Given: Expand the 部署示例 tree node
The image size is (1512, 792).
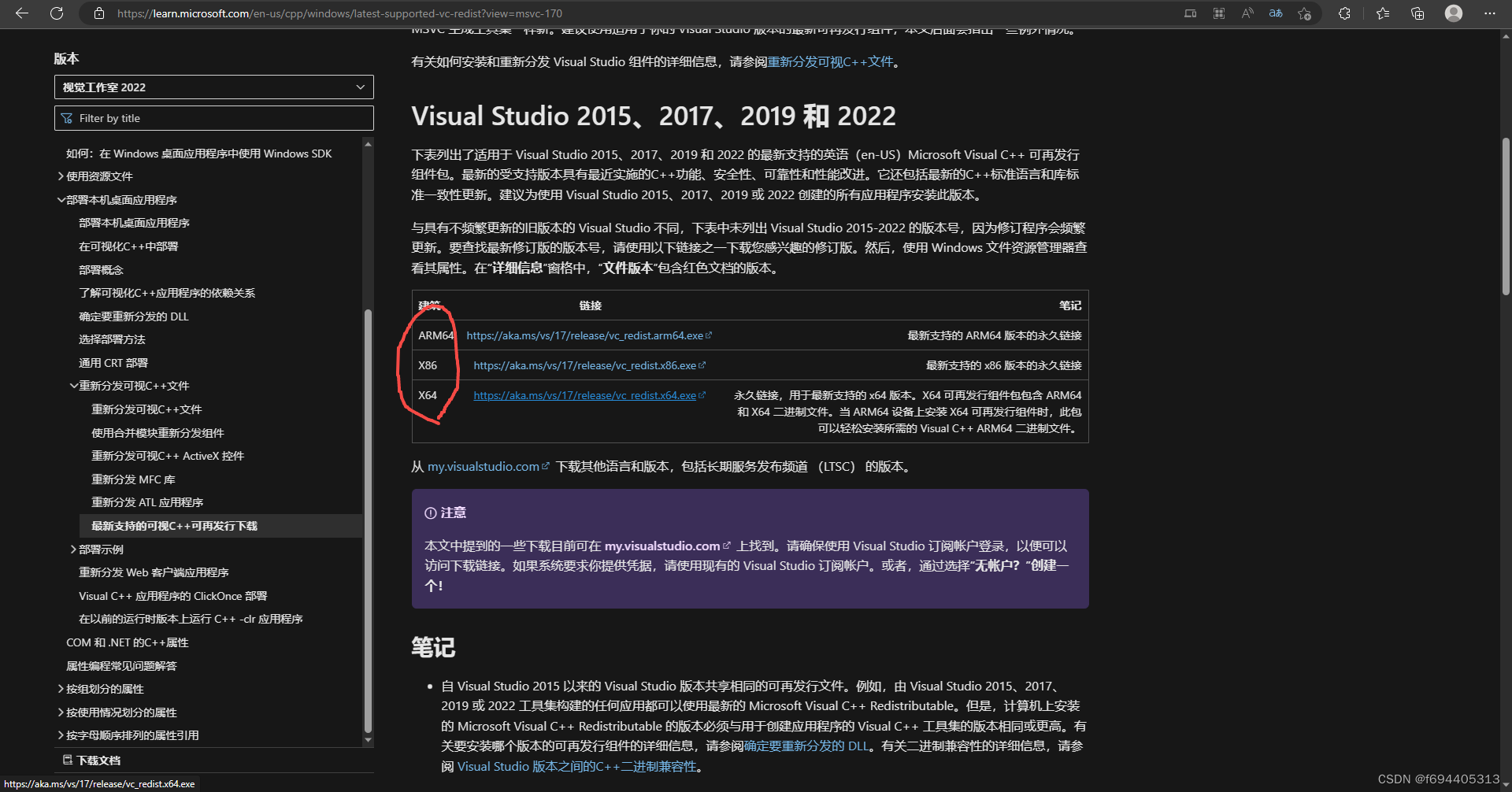Looking at the screenshot, I should coord(73,550).
